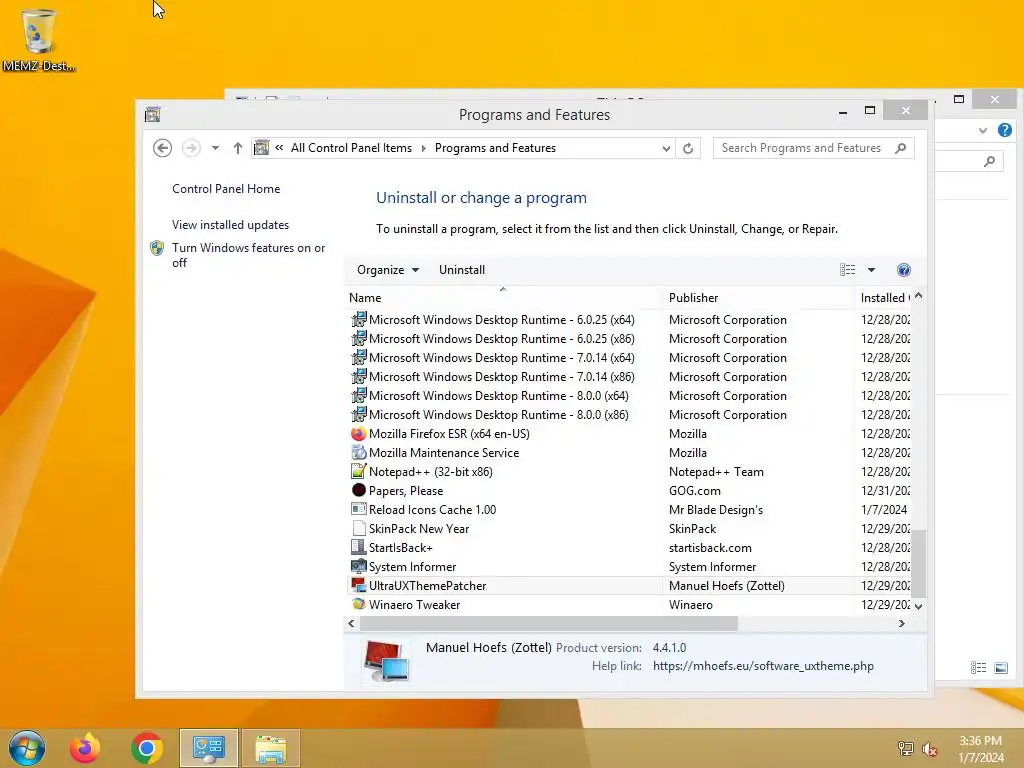Click the 1/7/2024 installed date cell
This screenshot has width=1024, height=768.
coord(884,509)
